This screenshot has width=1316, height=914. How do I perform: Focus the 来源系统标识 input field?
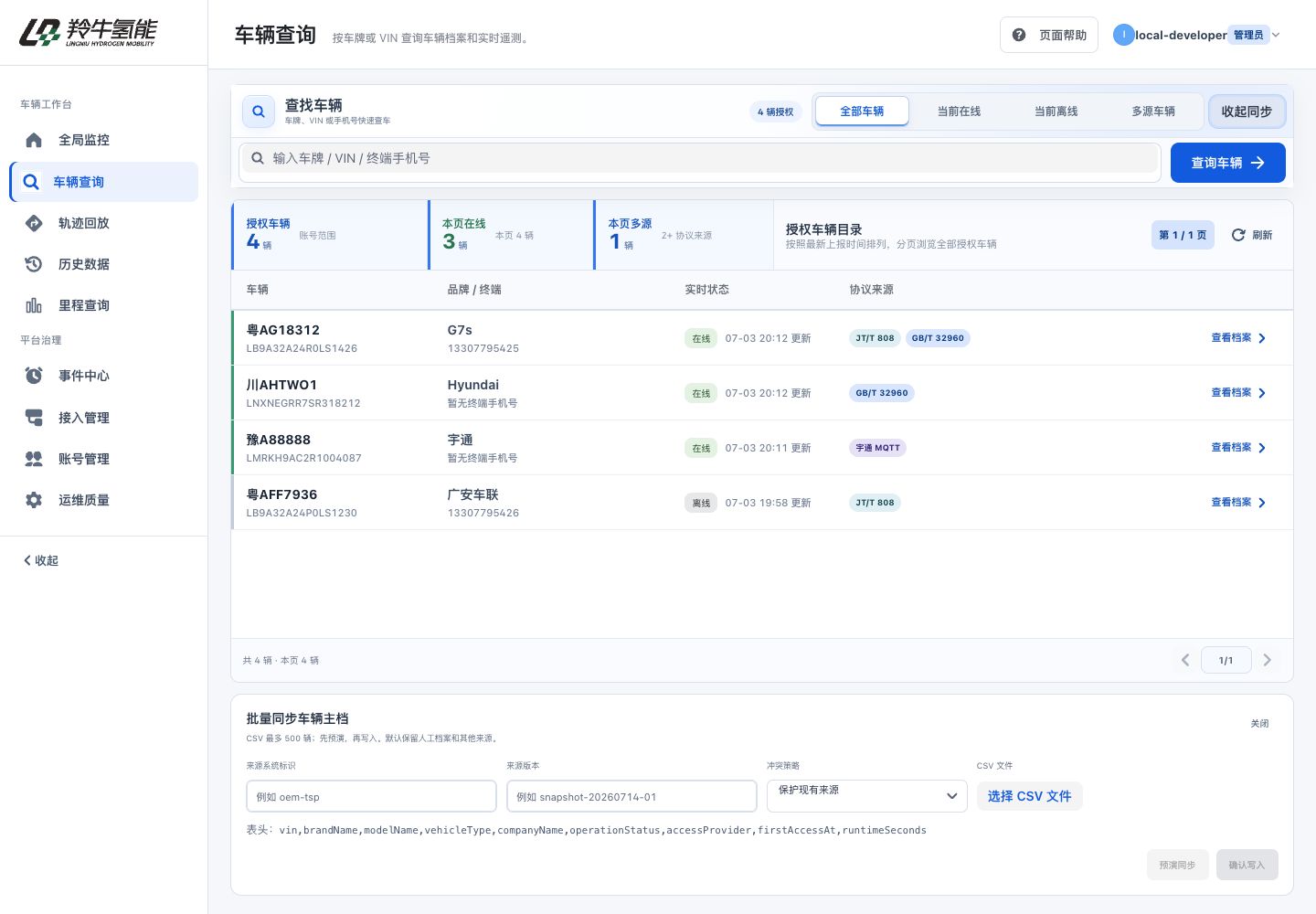[x=371, y=796]
